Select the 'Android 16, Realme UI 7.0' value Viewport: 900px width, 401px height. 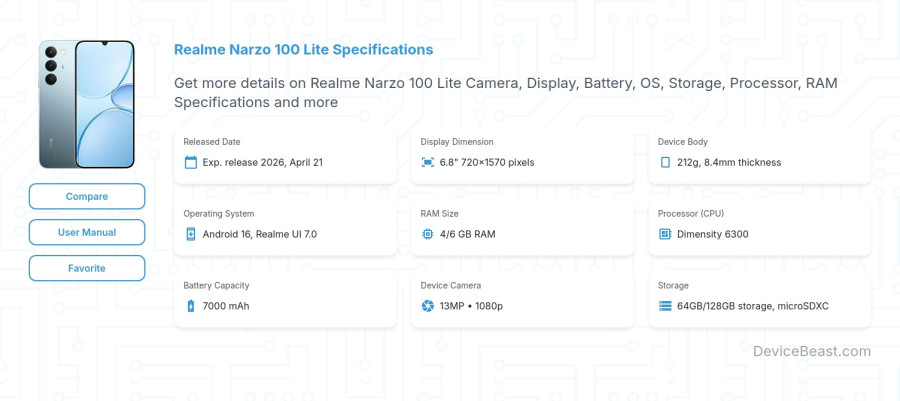(259, 234)
